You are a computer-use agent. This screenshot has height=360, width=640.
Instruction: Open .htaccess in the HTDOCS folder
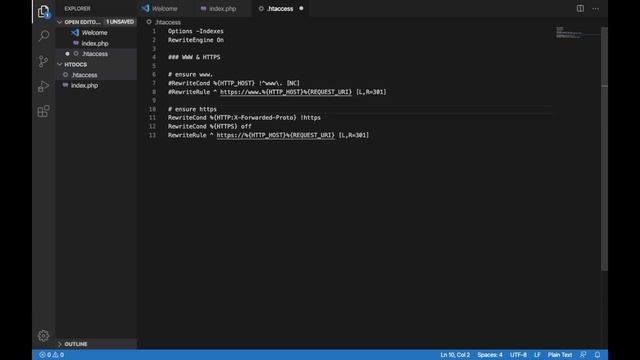(84, 75)
